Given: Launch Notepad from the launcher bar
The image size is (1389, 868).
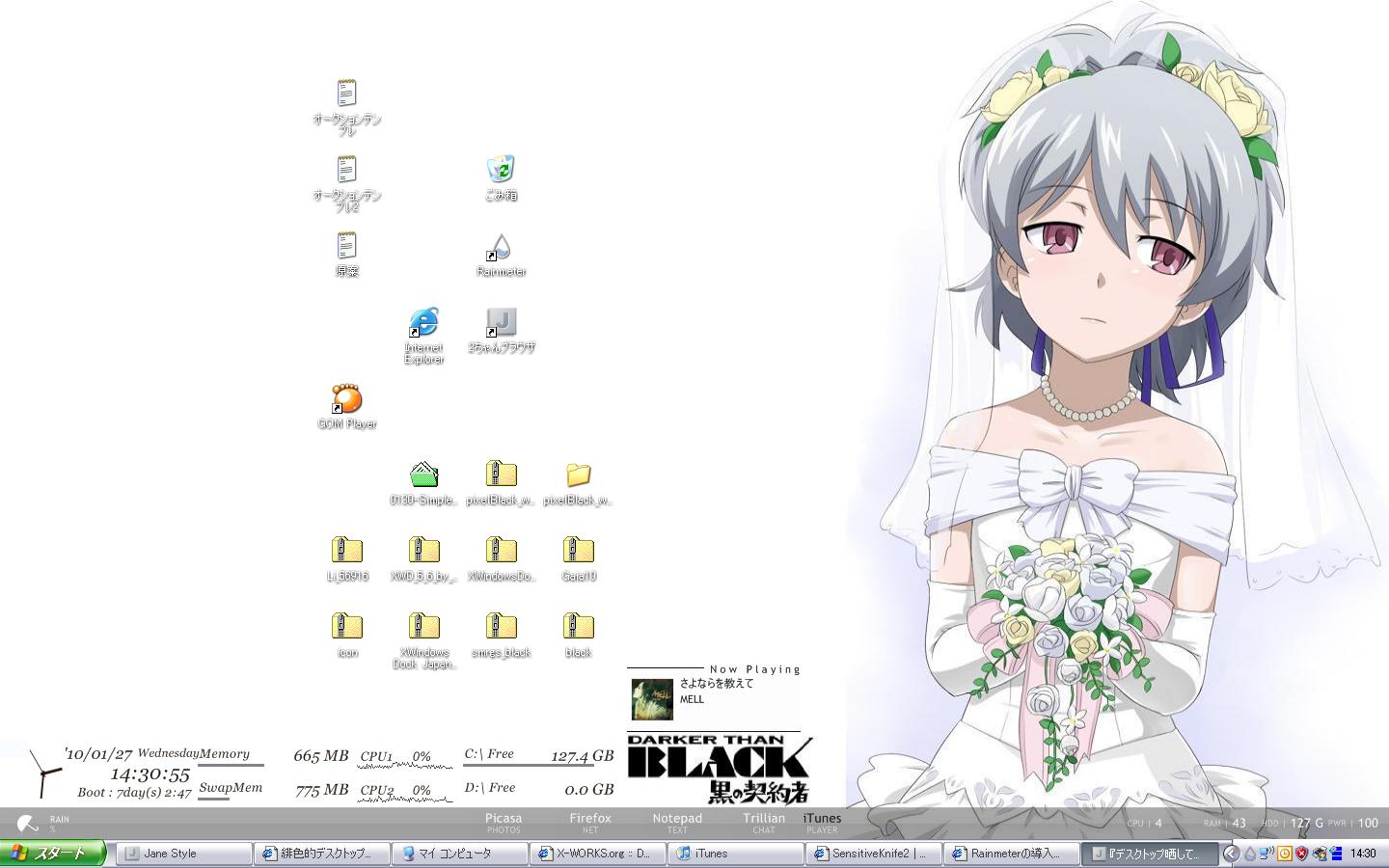Looking at the screenshot, I should (677, 822).
